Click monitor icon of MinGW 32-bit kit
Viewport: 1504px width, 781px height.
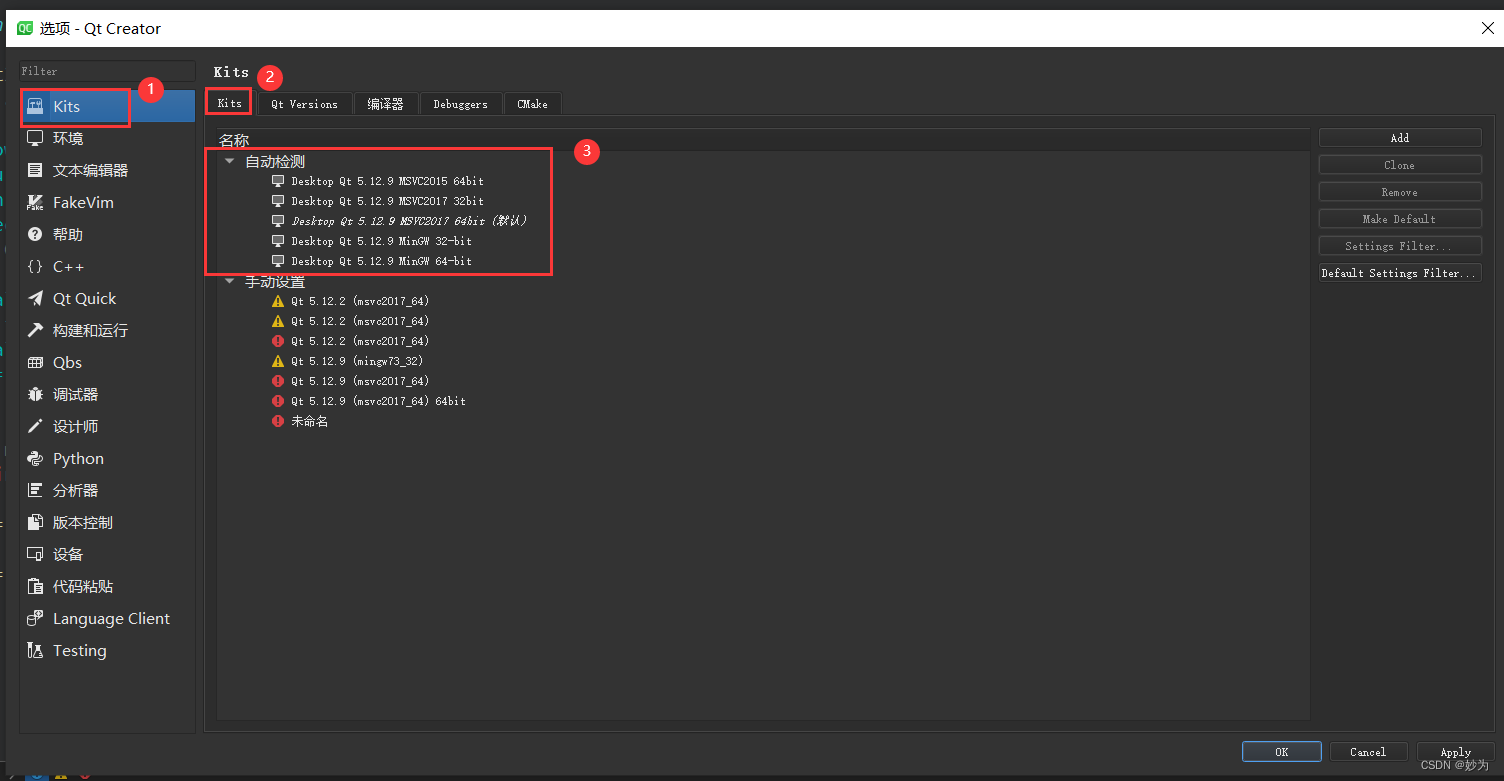(x=278, y=241)
